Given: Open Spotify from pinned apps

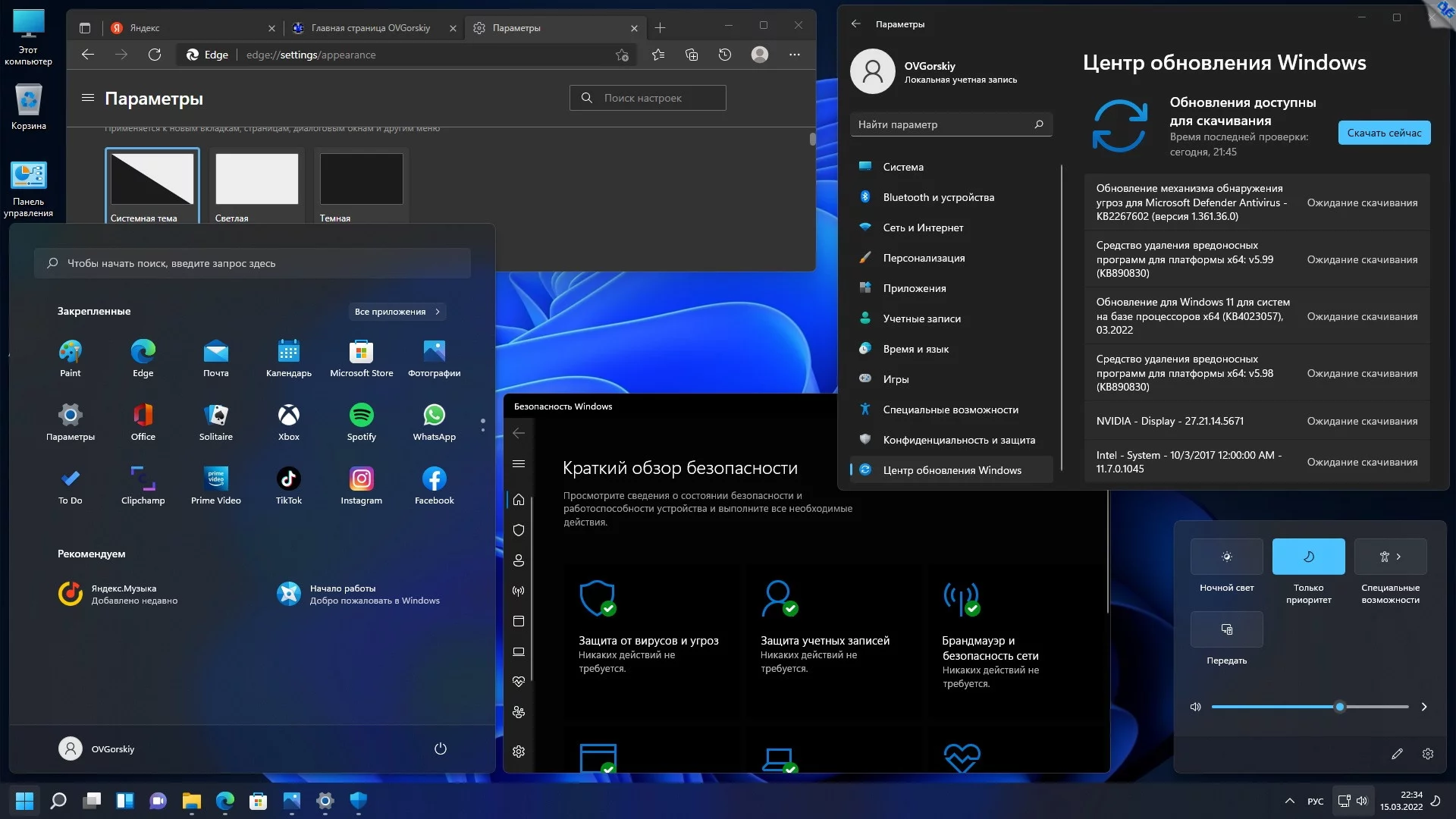Looking at the screenshot, I should pyautogui.click(x=361, y=415).
